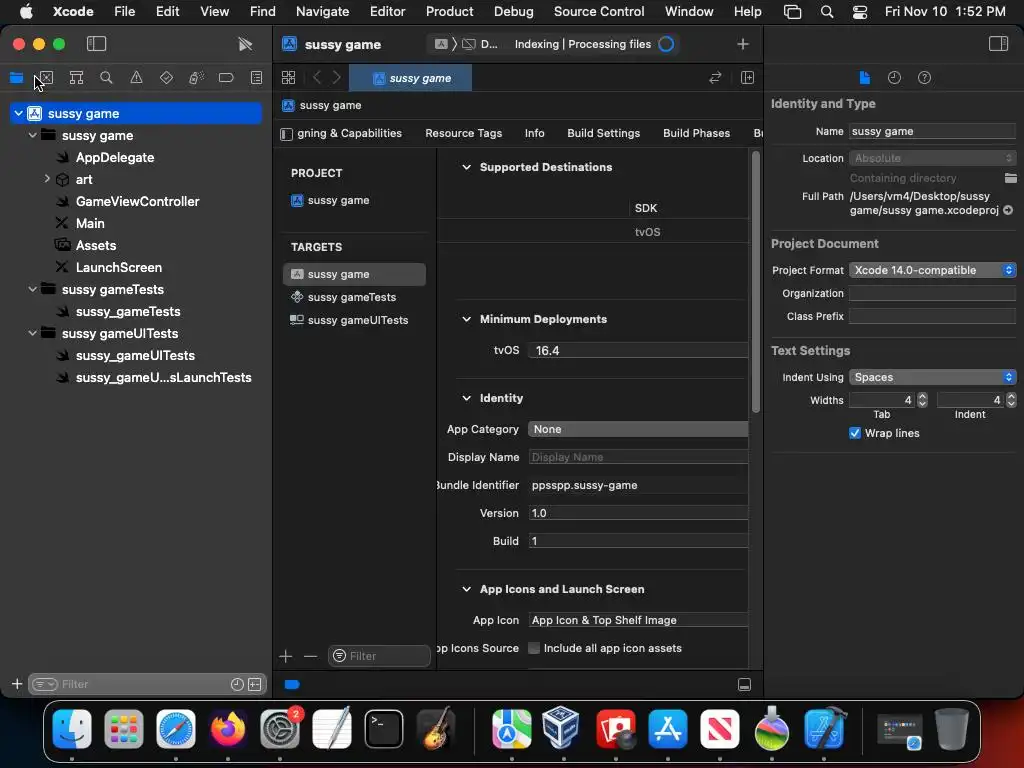Open the Issue navigator warning icon

[136, 78]
